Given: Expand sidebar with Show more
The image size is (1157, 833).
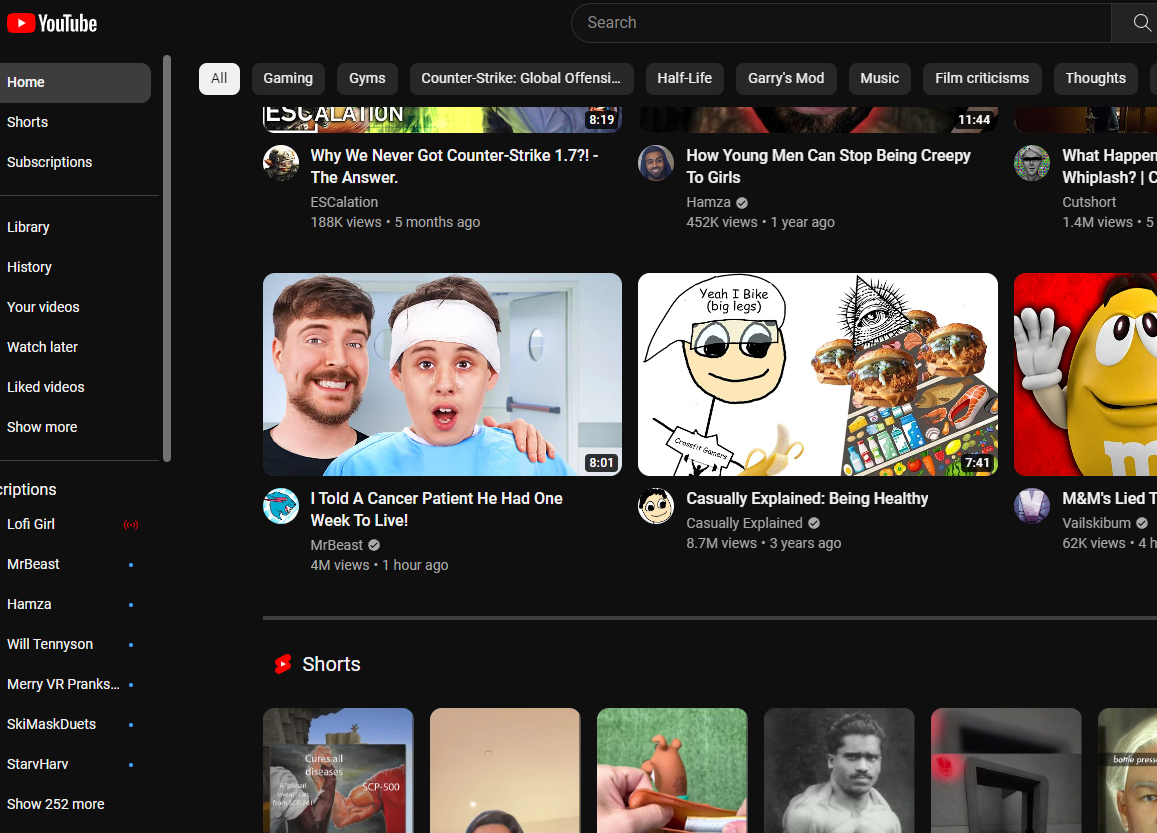Looking at the screenshot, I should [x=42, y=427].
